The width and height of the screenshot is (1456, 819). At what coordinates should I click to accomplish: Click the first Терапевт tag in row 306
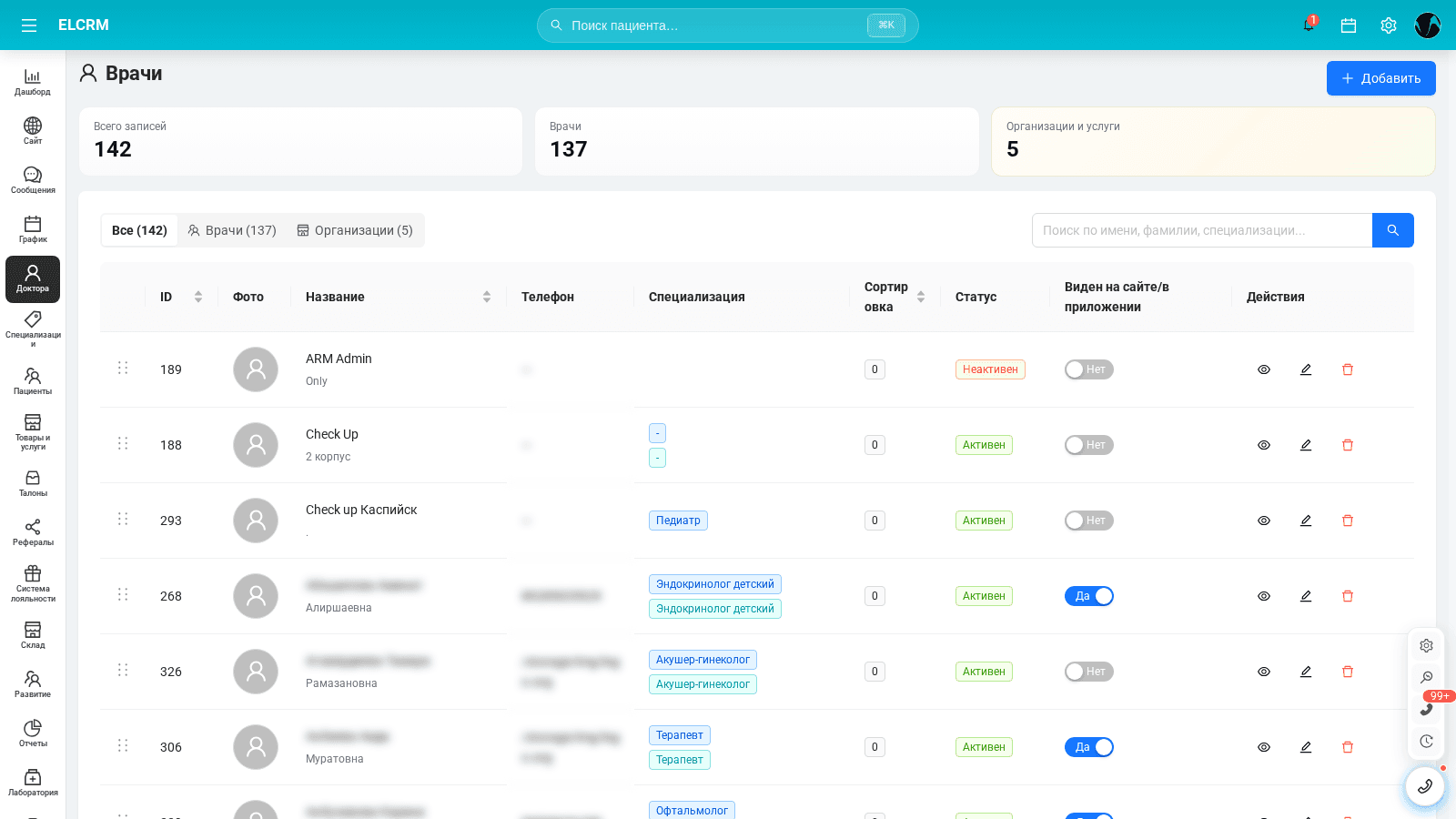[680, 735]
